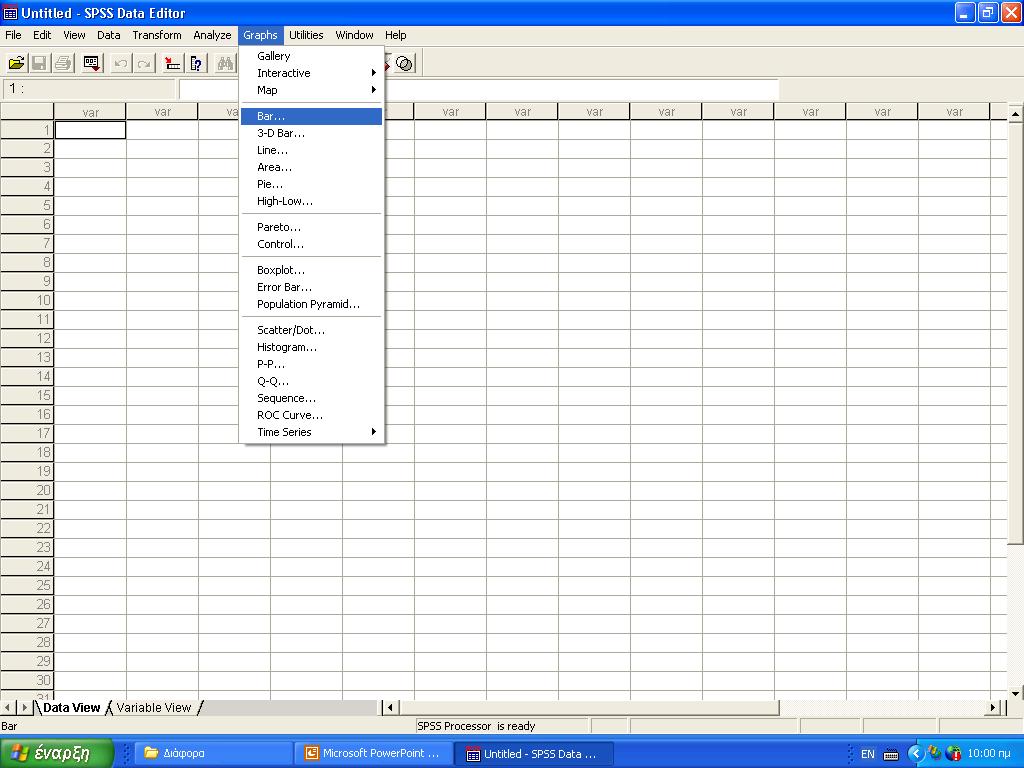1024x768 pixels.
Task: Switch to the Variable View tab
Action: point(153,708)
